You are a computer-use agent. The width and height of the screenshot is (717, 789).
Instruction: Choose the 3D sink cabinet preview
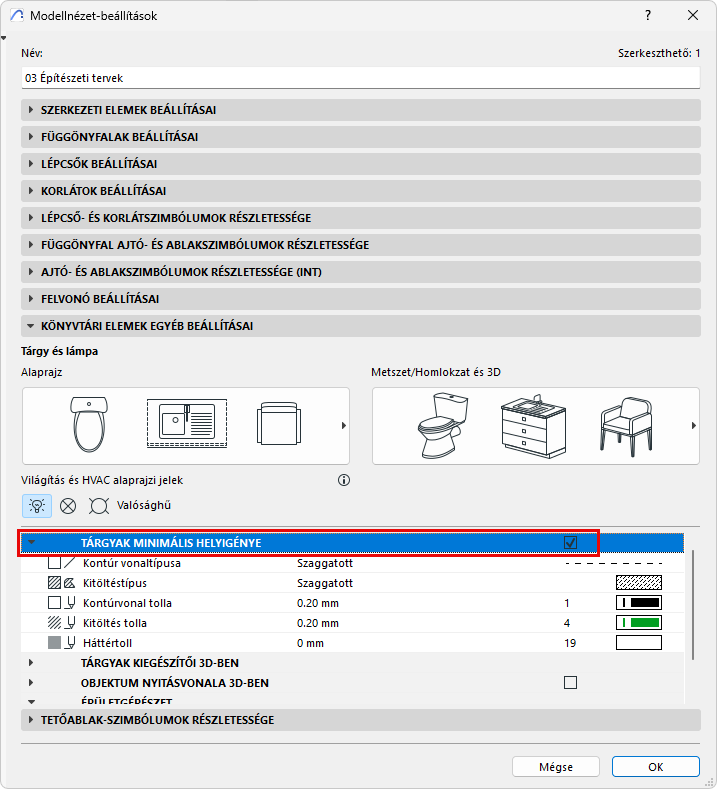coord(534,426)
